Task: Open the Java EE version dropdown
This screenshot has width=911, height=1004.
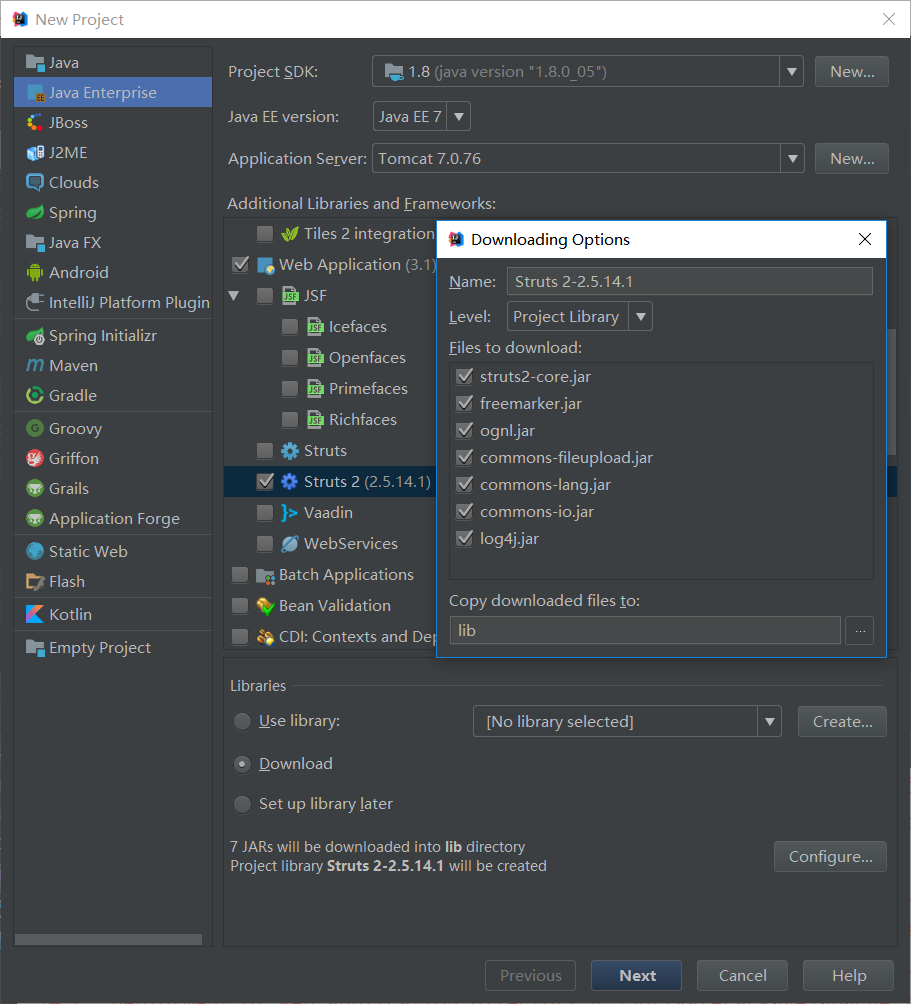Action: click(x=458, y=117)
